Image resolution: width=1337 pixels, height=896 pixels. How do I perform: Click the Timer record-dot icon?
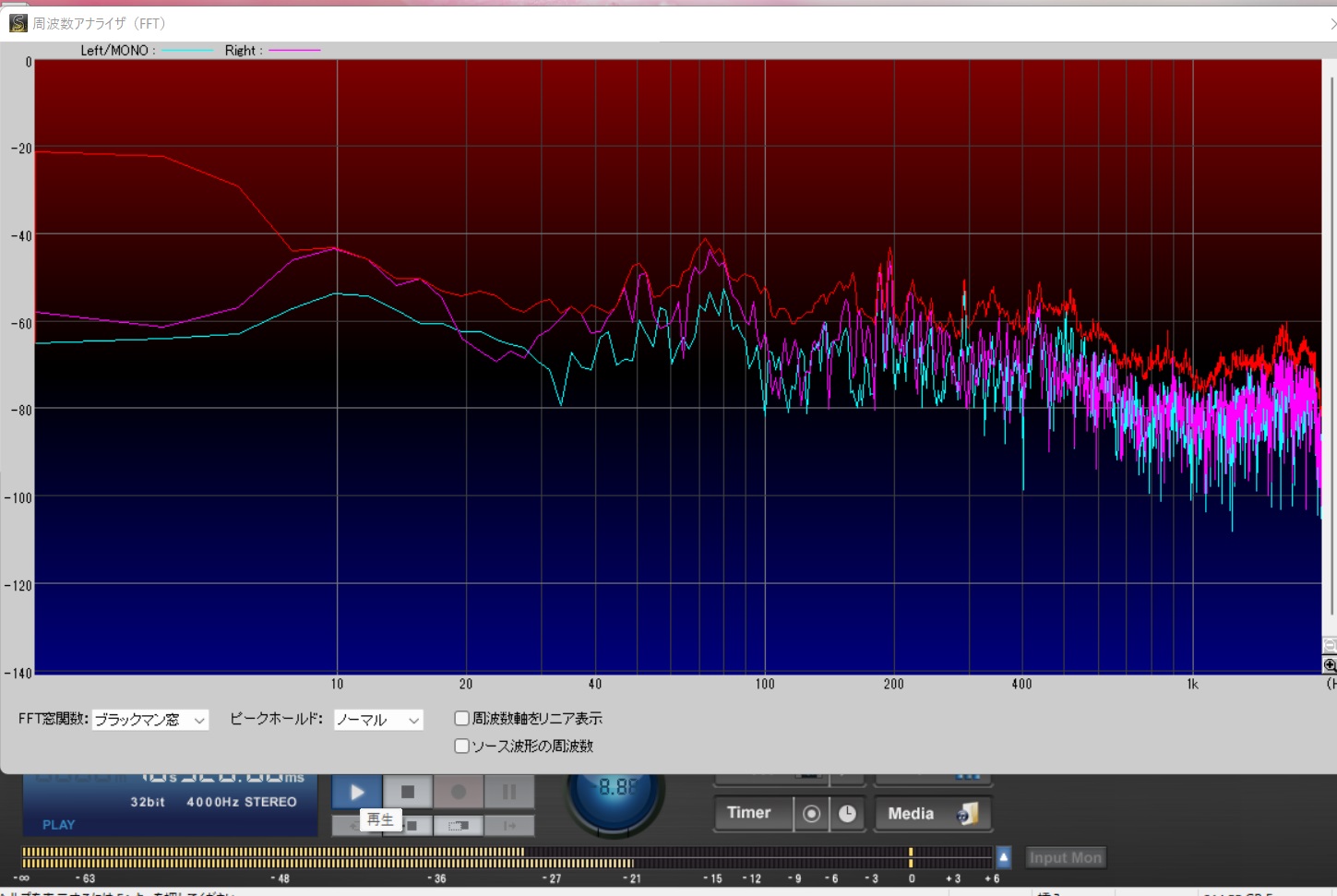pos(811,814)
